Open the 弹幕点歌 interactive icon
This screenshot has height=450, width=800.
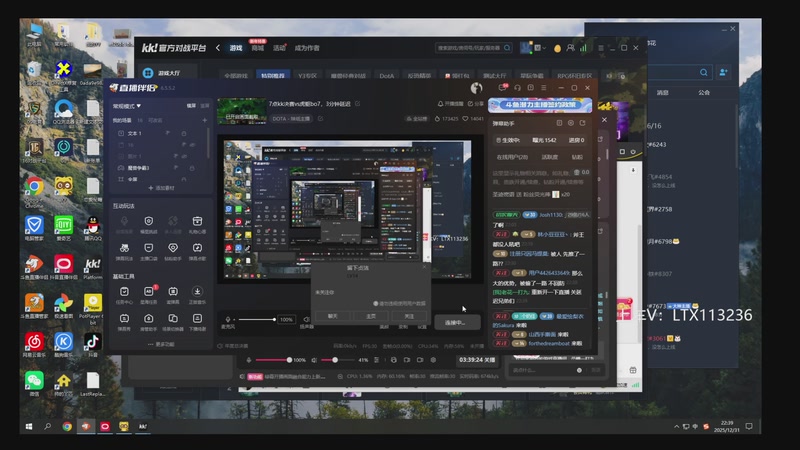pos(197,248)
